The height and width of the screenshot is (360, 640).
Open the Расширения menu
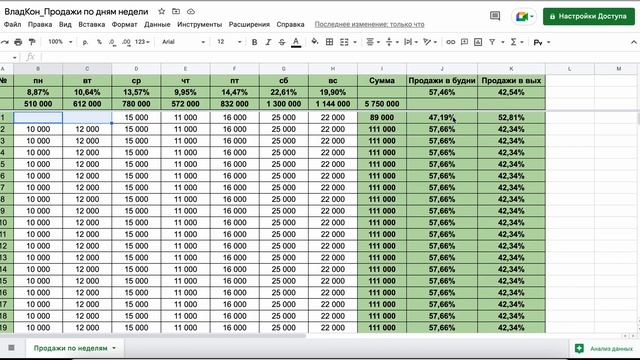coord(249,24)
